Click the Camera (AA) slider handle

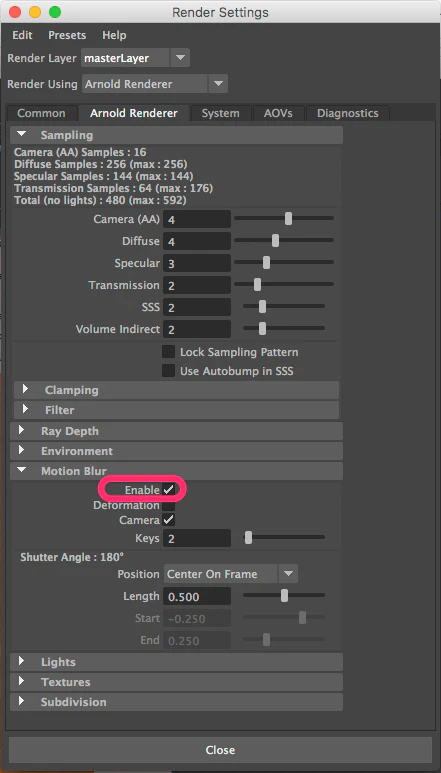pos(288,218)
